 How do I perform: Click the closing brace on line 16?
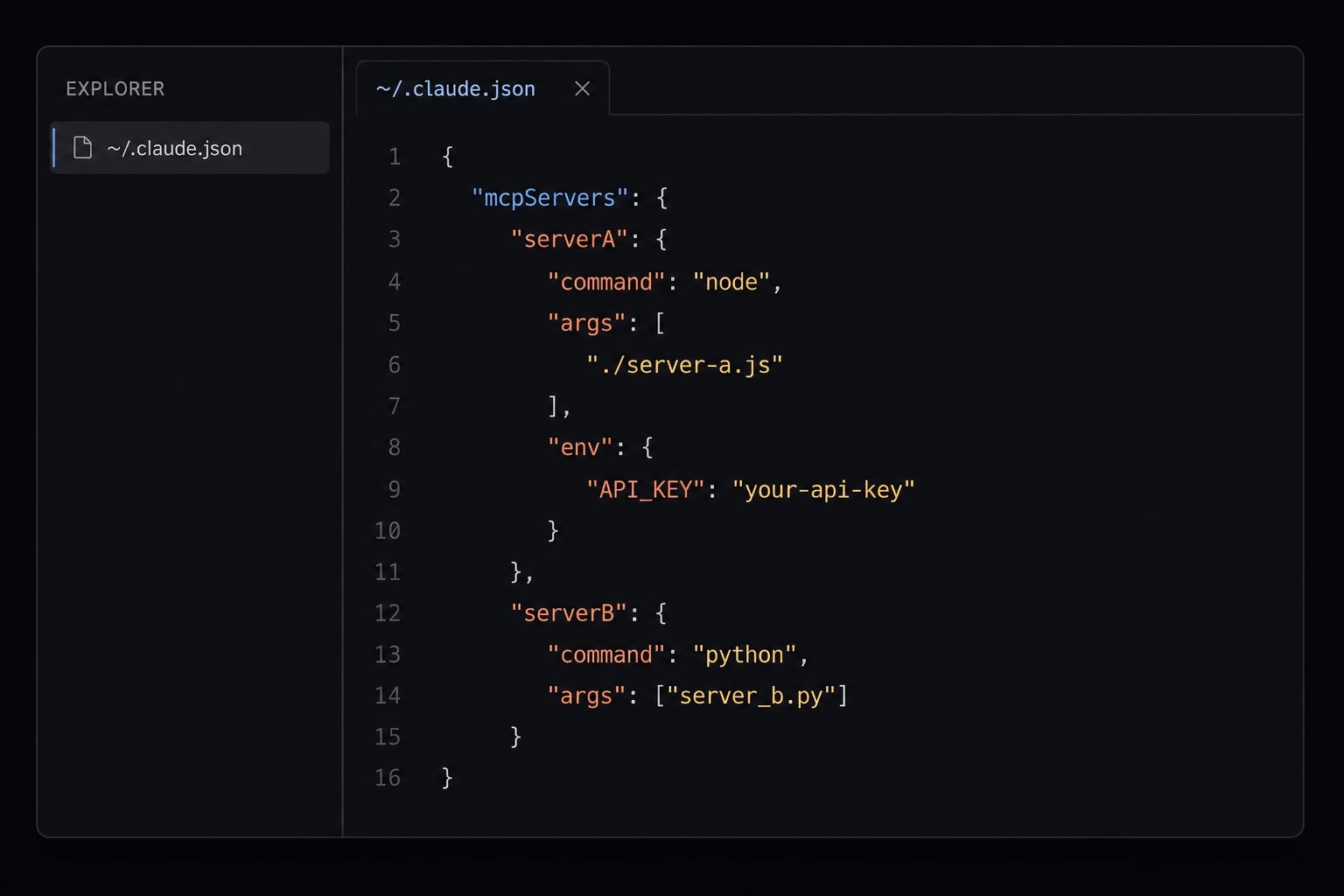[x=447, y=778]
